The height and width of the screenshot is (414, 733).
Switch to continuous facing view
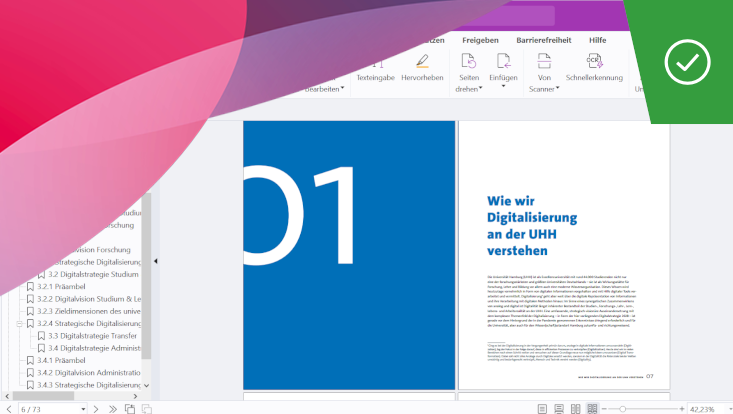592,409
